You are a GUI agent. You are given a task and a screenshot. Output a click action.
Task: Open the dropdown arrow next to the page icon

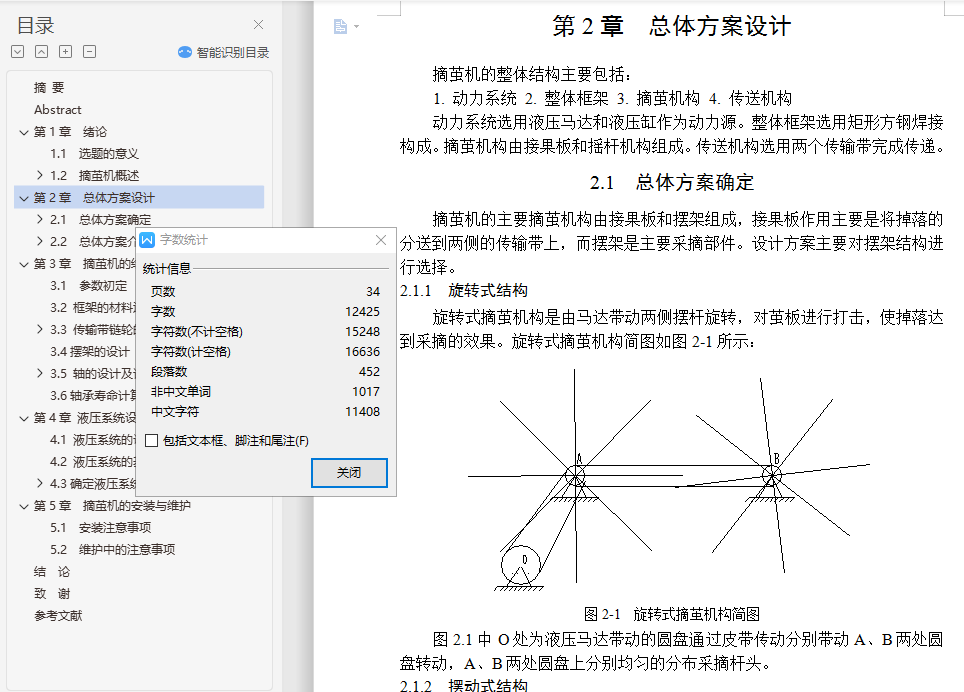[x=357, y=26]
